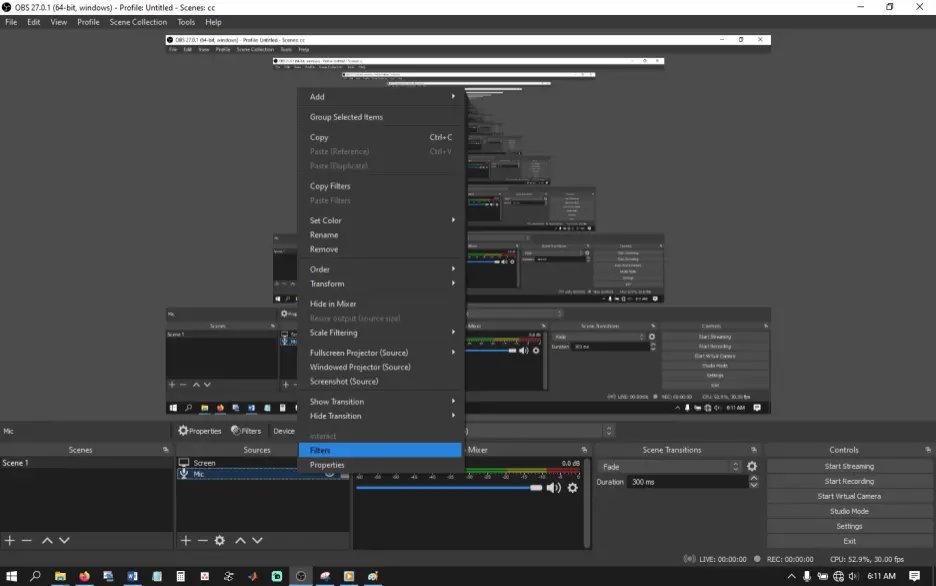Open File Explorer from taskbar

[60, 576]
